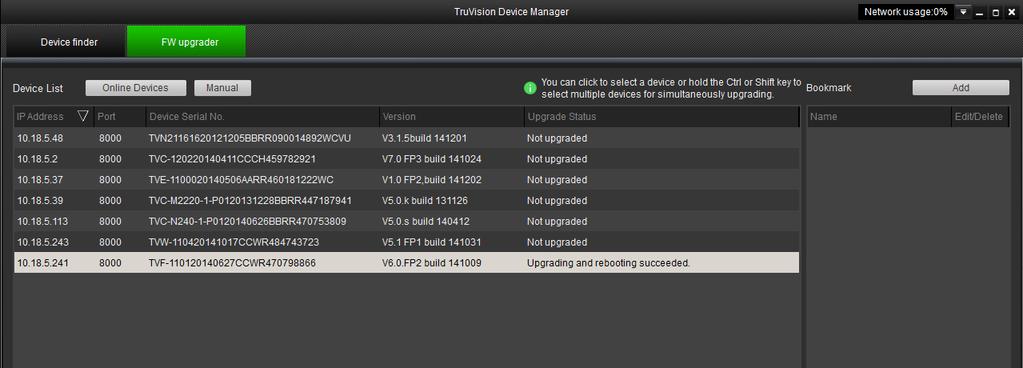This screenshot has height=368, width=1023.
Task: Select device with IP 10.18.5.48
Action: click(406, 138)
